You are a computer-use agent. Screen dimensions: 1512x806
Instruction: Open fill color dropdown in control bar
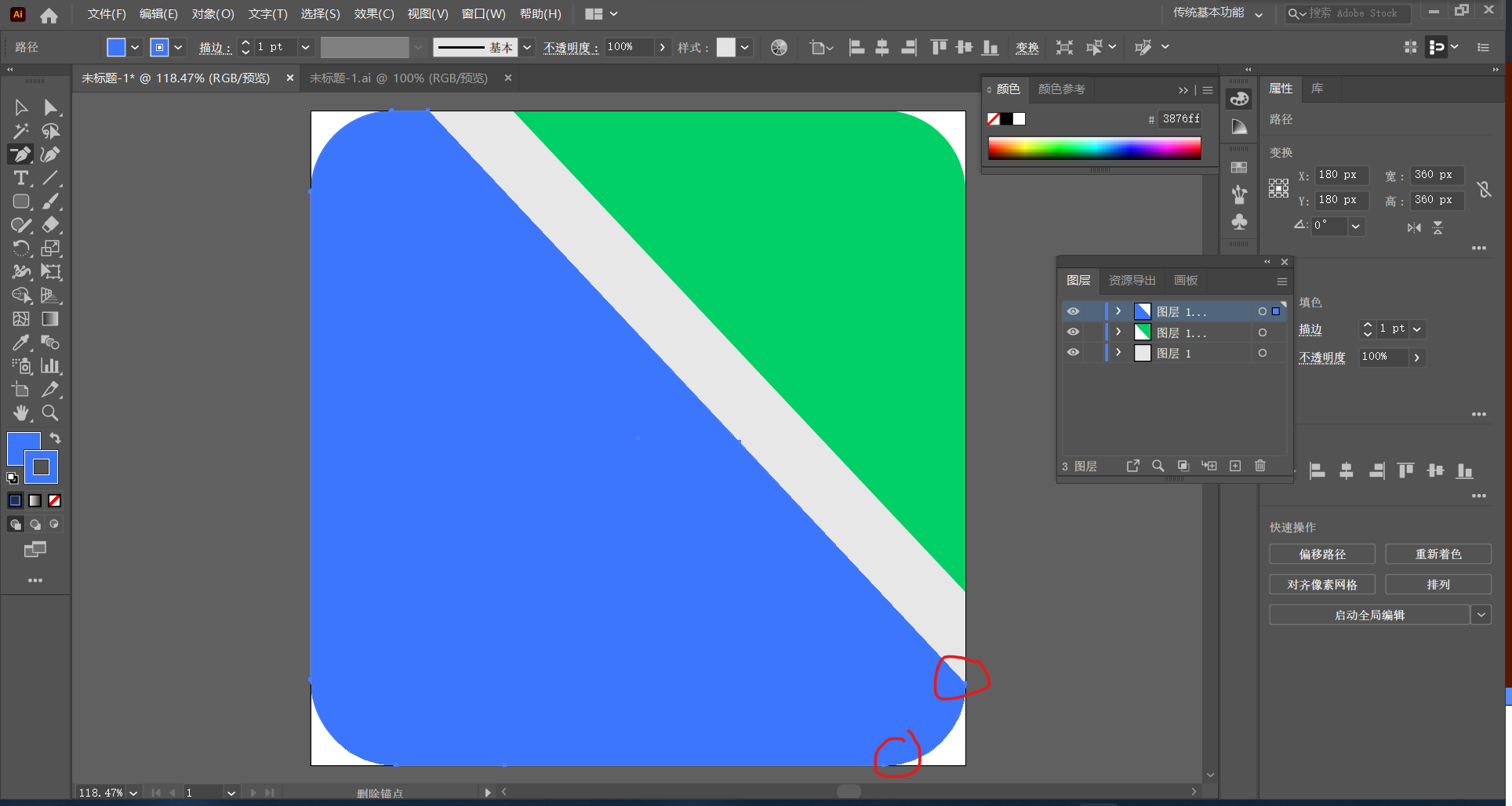pos(135,47)
